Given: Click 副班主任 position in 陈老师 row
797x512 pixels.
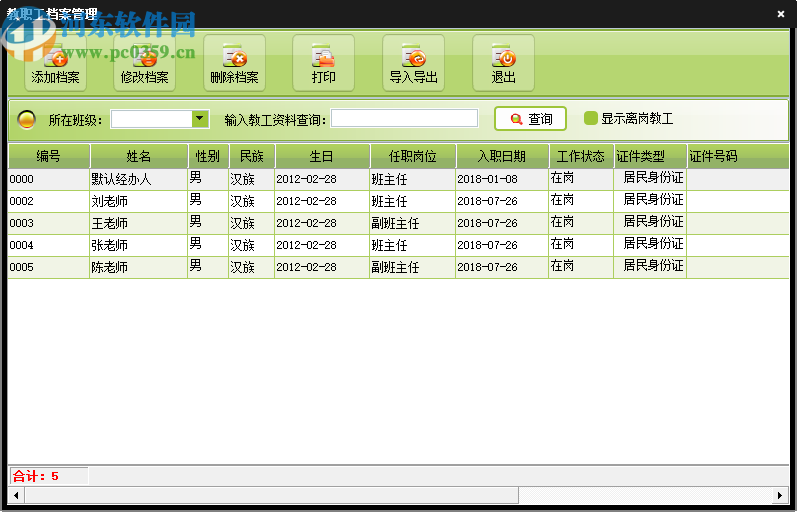Looking at the screenshot, I should (x=412, y=267).
